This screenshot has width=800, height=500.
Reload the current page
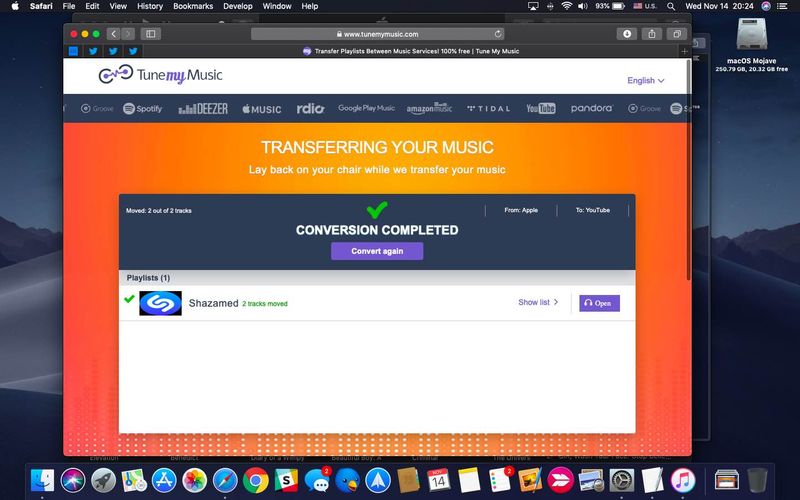tap(498, 34)
